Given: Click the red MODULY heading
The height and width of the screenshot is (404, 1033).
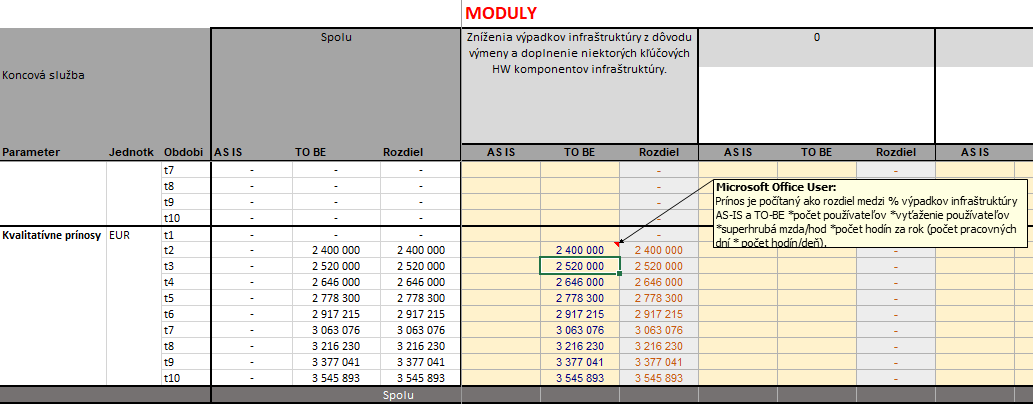Looking at the screenshot, I should click(x=501, y=13).
